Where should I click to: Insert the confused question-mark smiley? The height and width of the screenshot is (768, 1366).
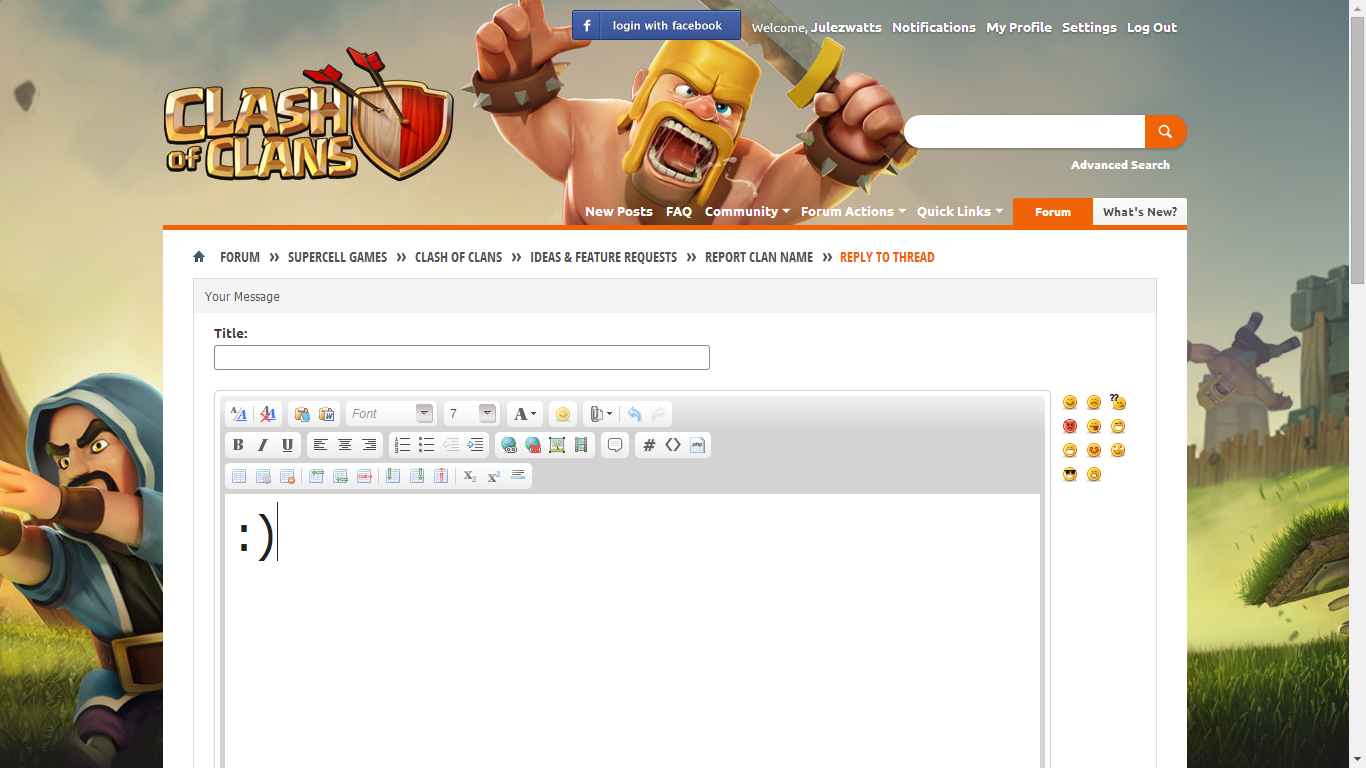tap(1118, 402)
